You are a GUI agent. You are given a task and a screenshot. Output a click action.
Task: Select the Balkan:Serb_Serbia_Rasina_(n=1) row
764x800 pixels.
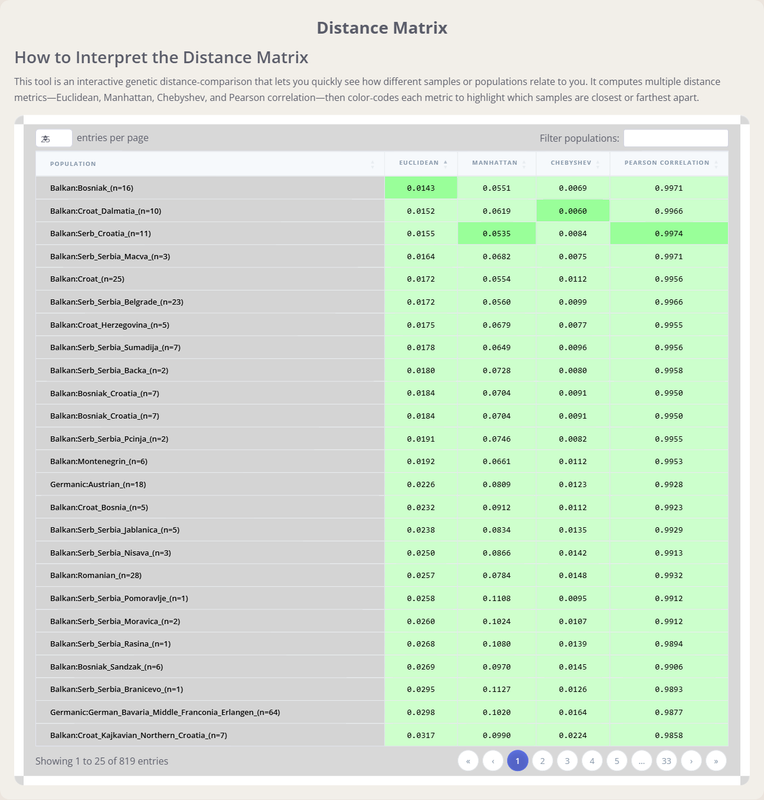382,644
